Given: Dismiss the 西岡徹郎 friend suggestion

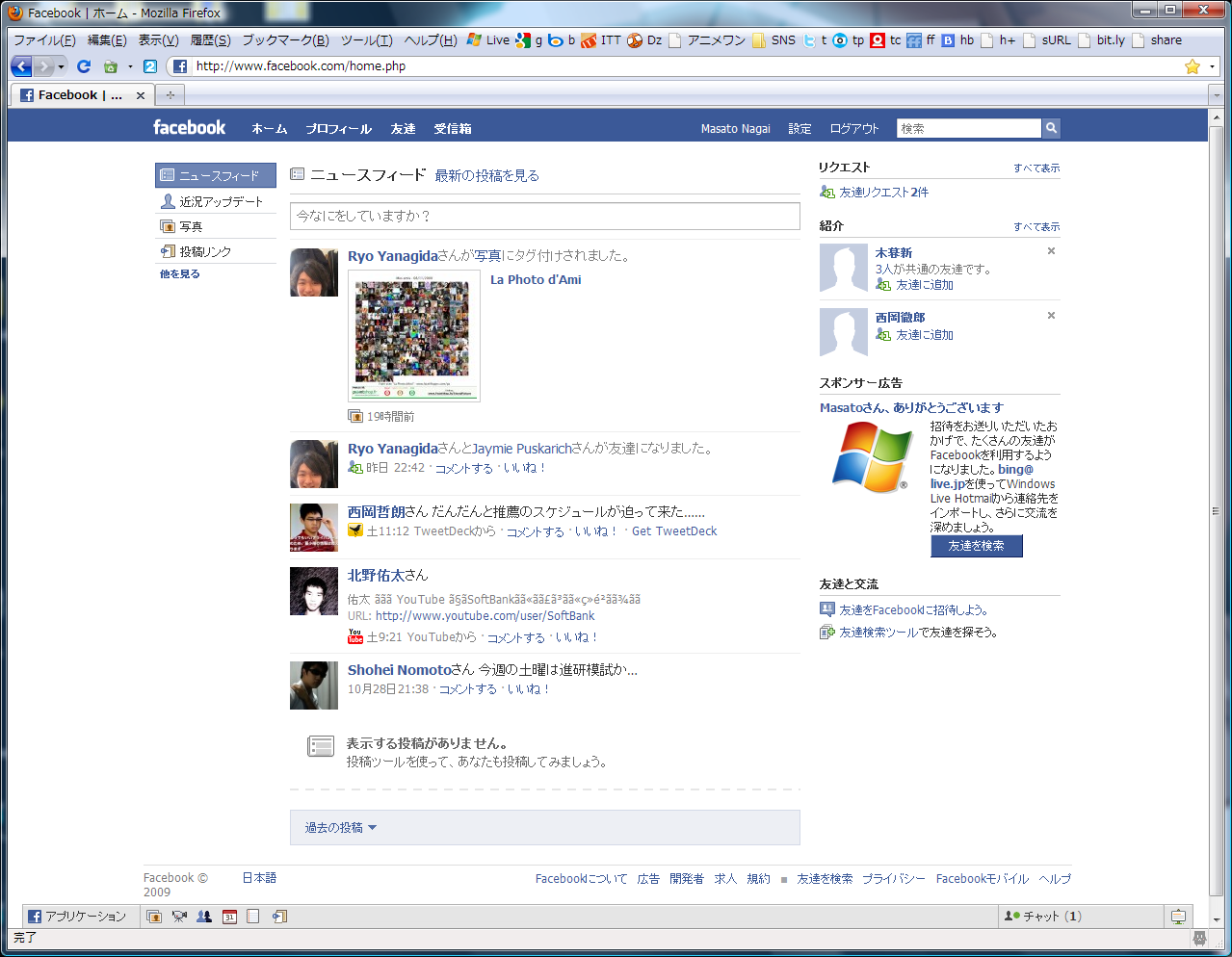Looking at the screenshot, I should [x=1051, y=316].
